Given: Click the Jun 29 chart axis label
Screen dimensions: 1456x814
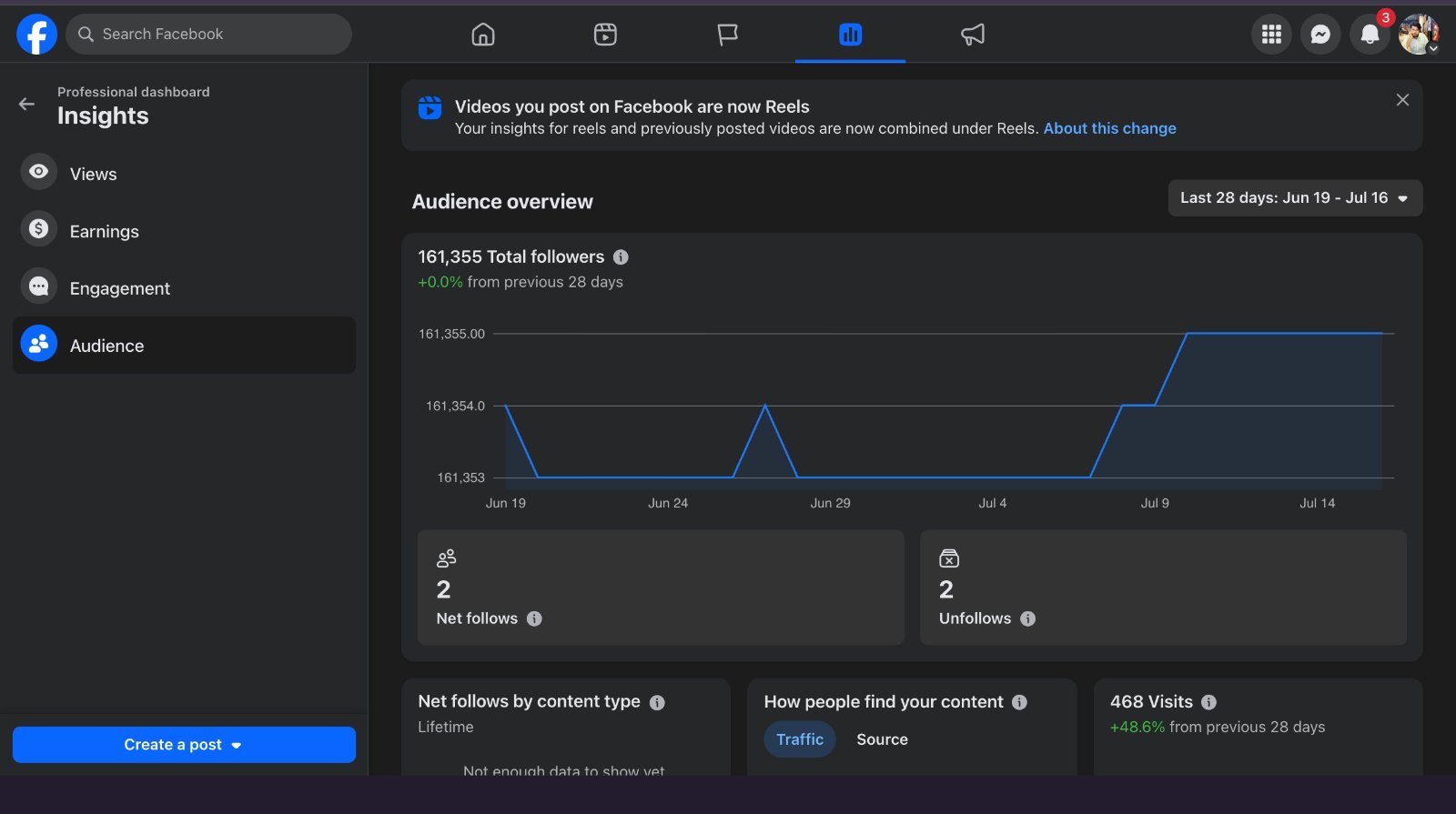Looking at the screenshot, I should coord(830,503).
